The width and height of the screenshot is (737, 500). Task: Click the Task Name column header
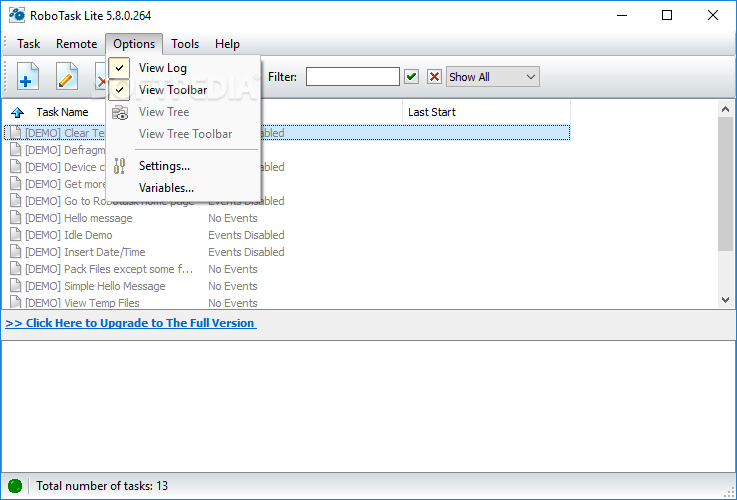coord(62,112)
